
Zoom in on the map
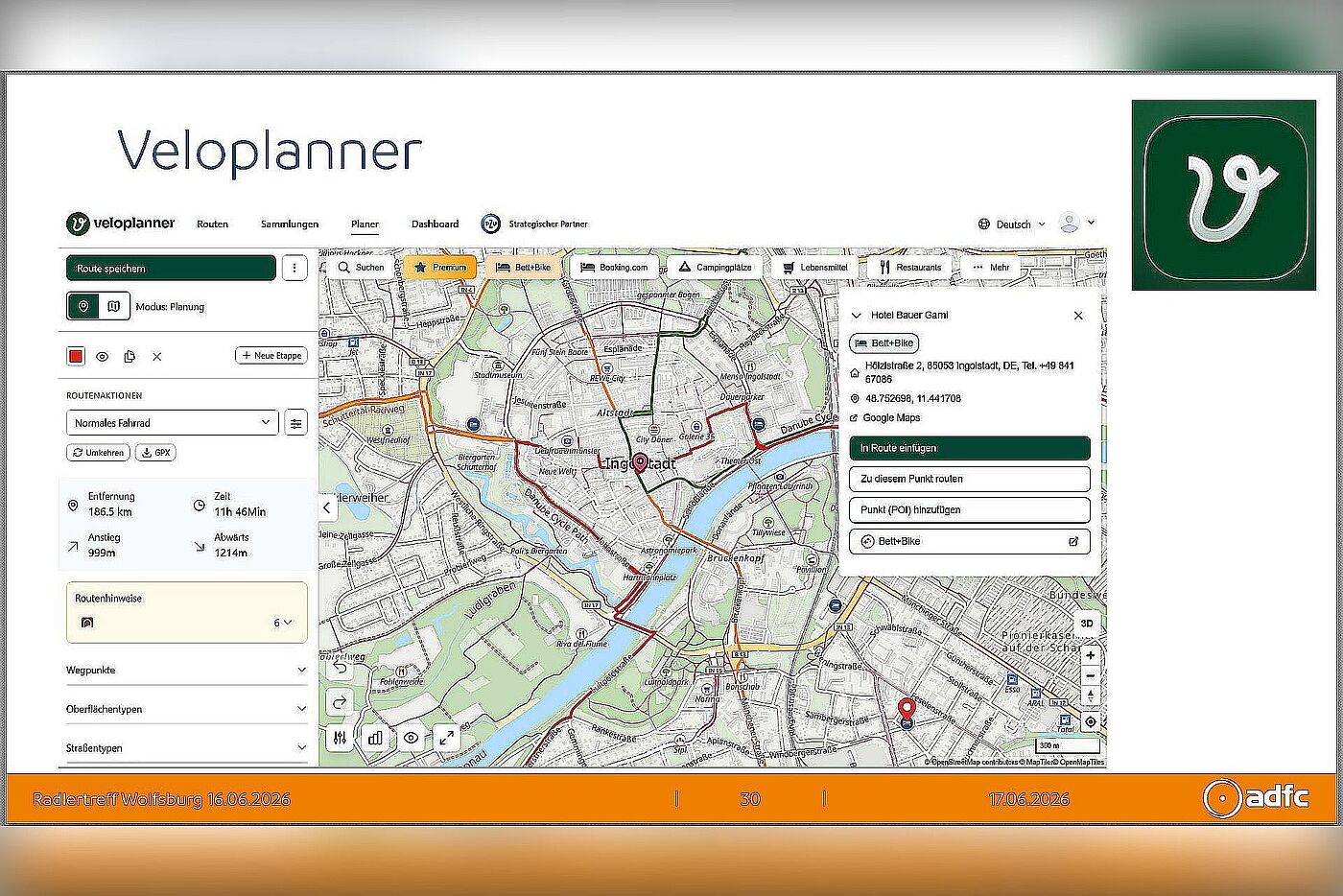pyautogui.click(x=1090, y=656)
